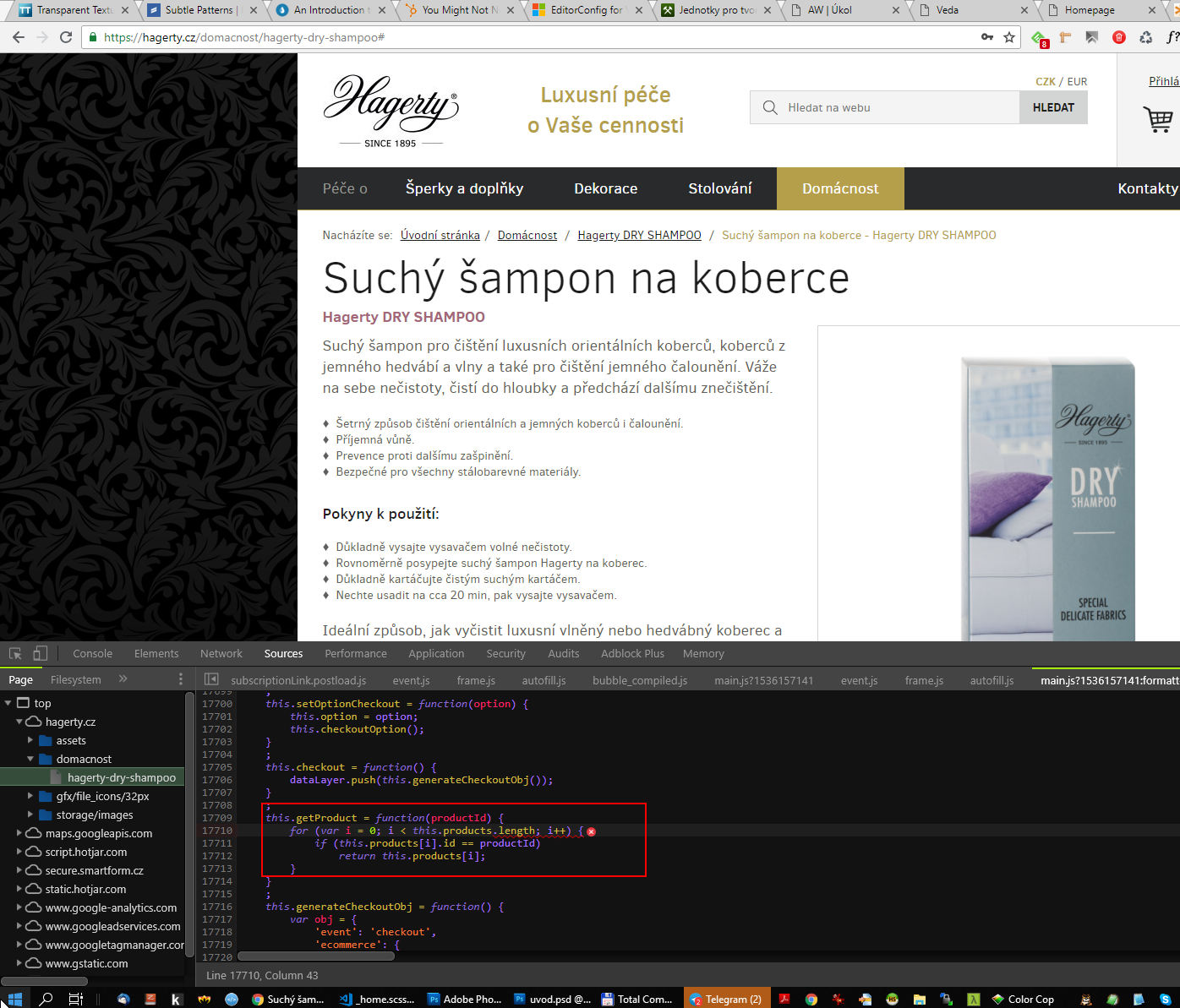
Task: Open subscriptionLink.postload.js file tab
Action: tap(298, 680)
